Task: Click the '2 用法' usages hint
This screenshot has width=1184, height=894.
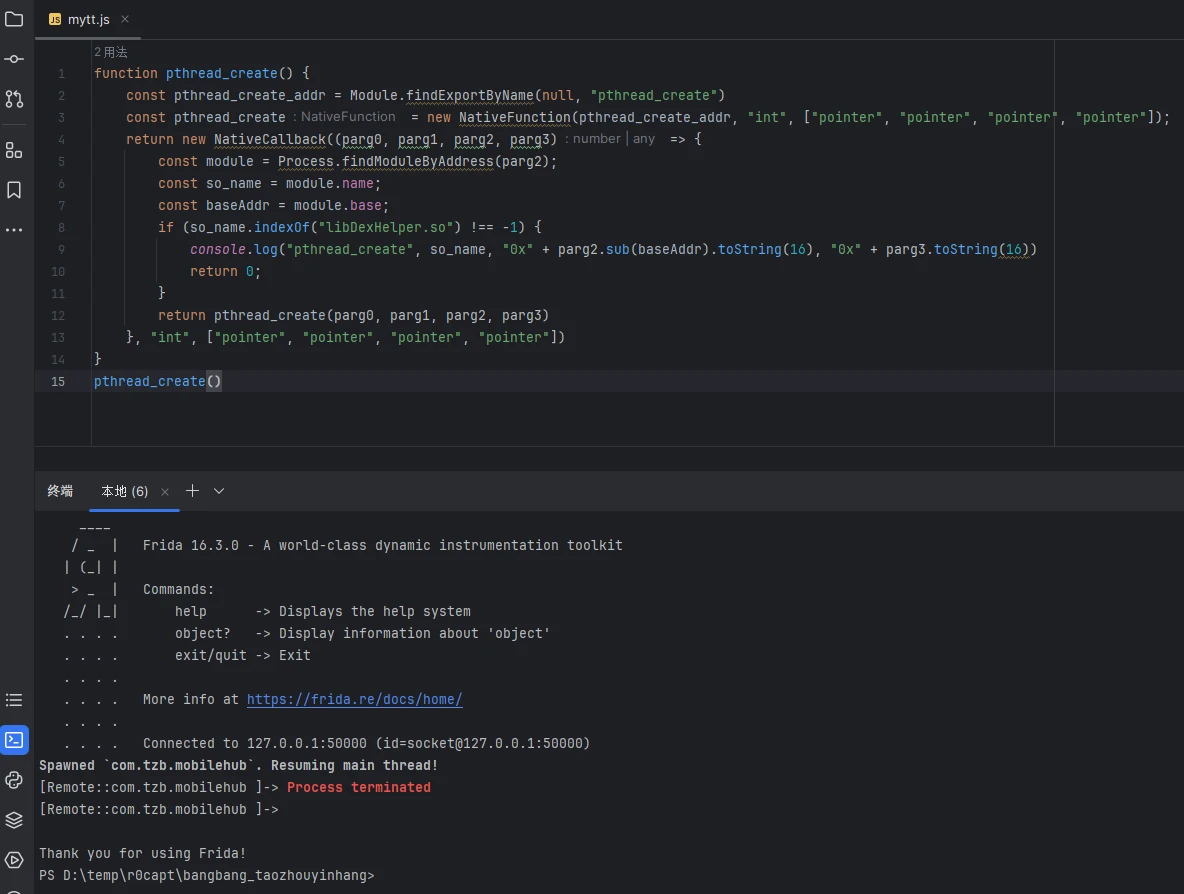Action: point(111,51)
